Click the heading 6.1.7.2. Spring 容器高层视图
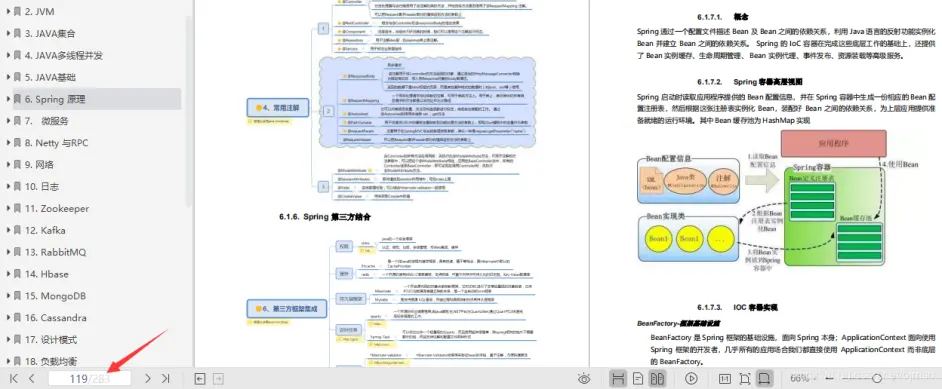 tap(750, 81)
